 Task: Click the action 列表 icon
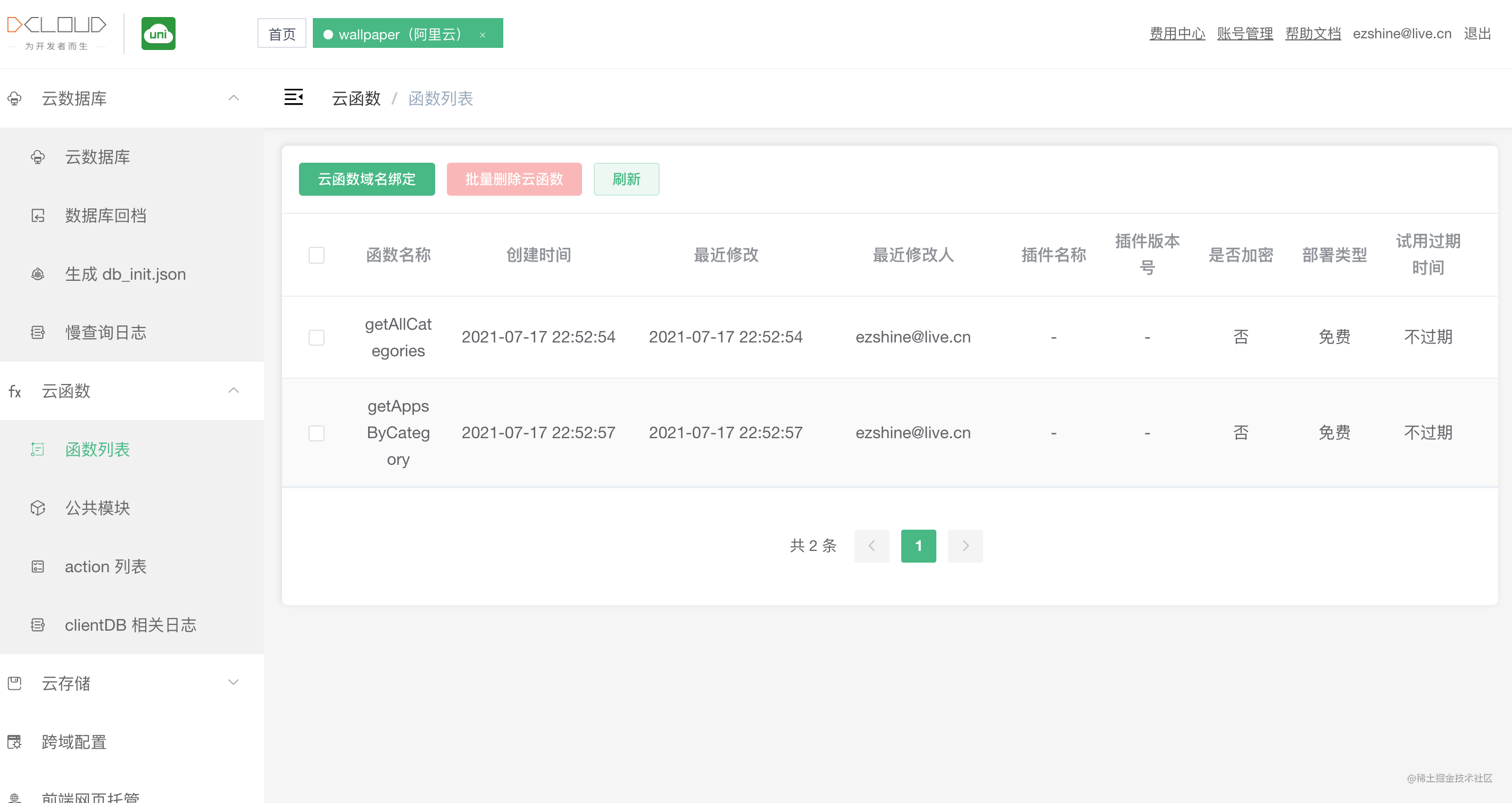[38, 566]
